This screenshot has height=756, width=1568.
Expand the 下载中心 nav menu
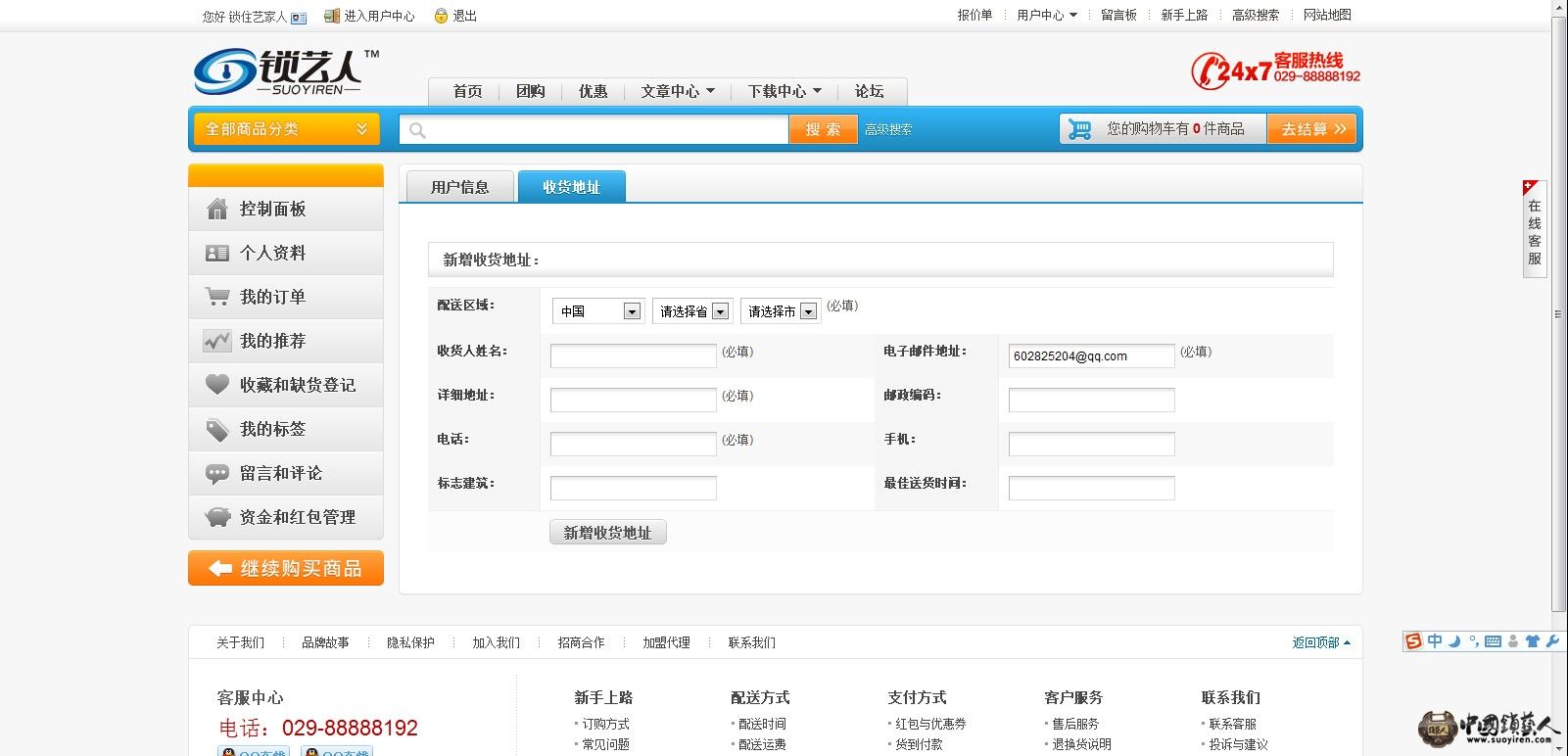tap(784, 91)
